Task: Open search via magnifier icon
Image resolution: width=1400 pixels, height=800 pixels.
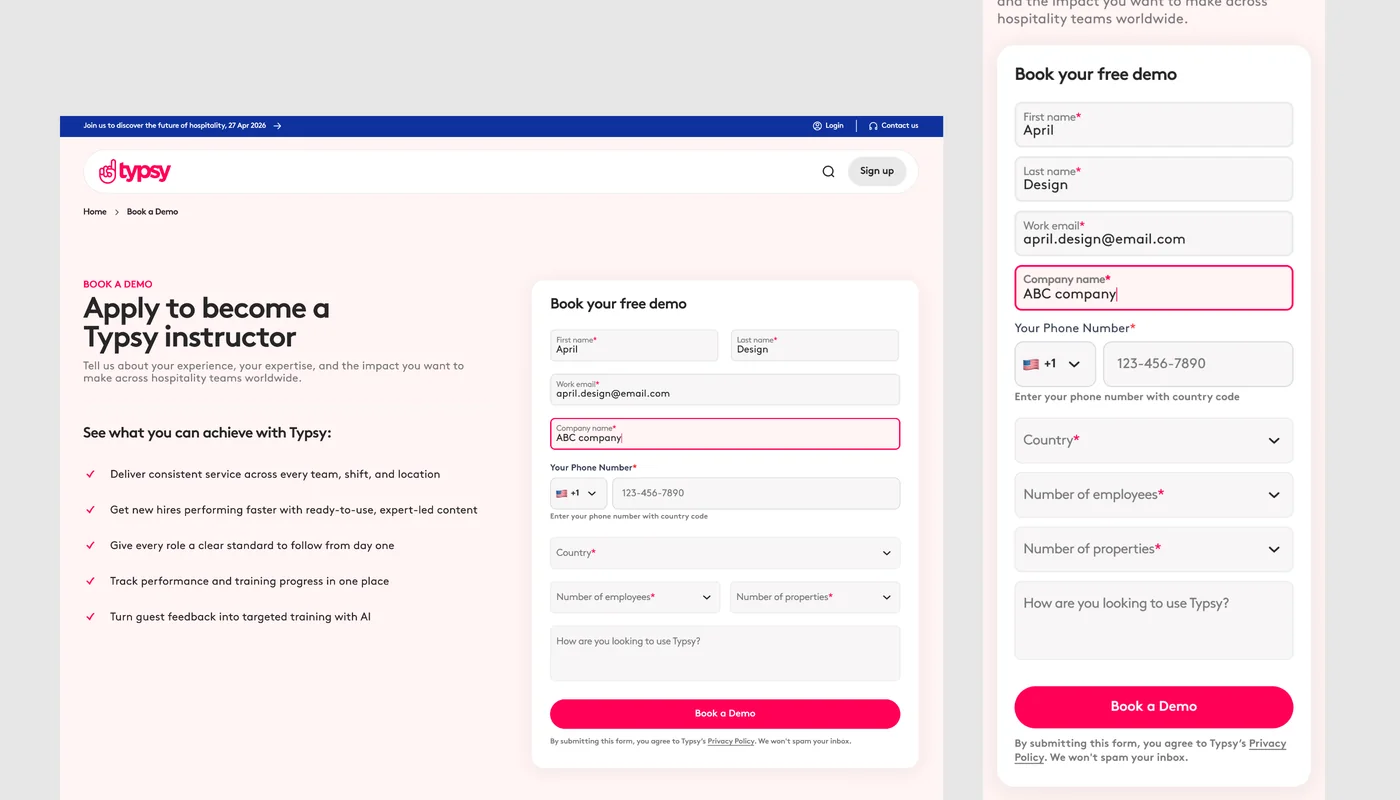Action: 828,171
